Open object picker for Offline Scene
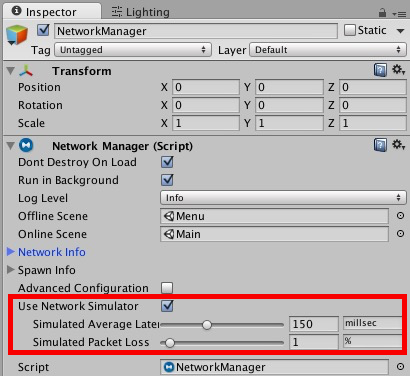The width and height of the screenshot is (410, 376). [400, 216]
